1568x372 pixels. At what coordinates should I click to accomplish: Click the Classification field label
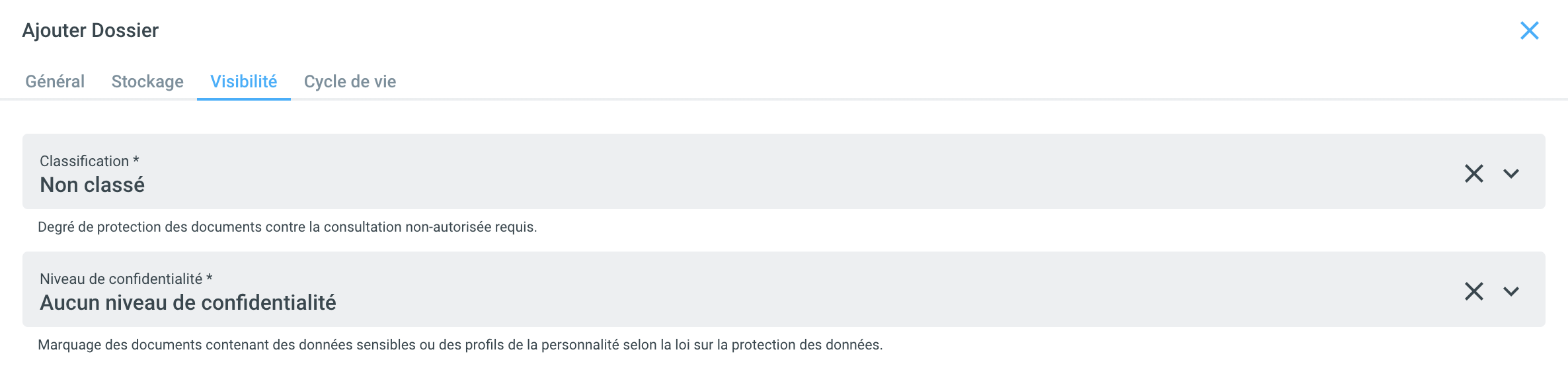tap(84, 161)
